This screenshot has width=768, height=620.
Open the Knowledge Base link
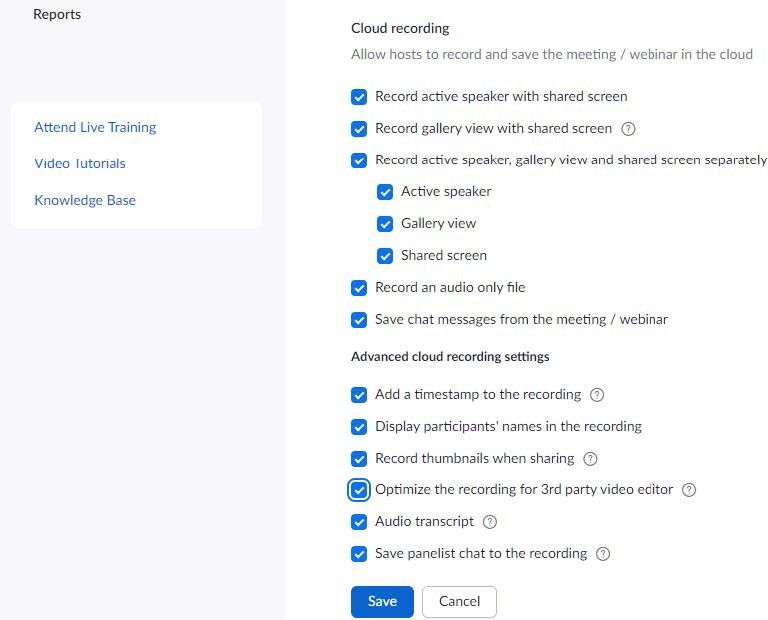85,200
